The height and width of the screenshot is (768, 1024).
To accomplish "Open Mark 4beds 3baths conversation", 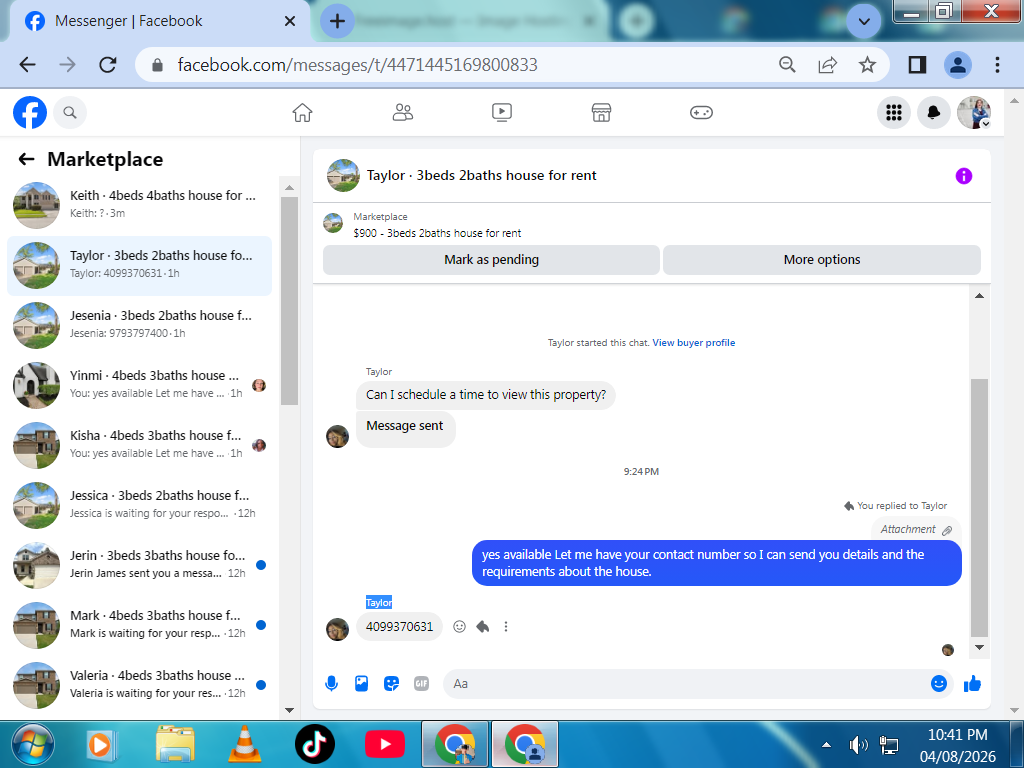I will point(139,626).
